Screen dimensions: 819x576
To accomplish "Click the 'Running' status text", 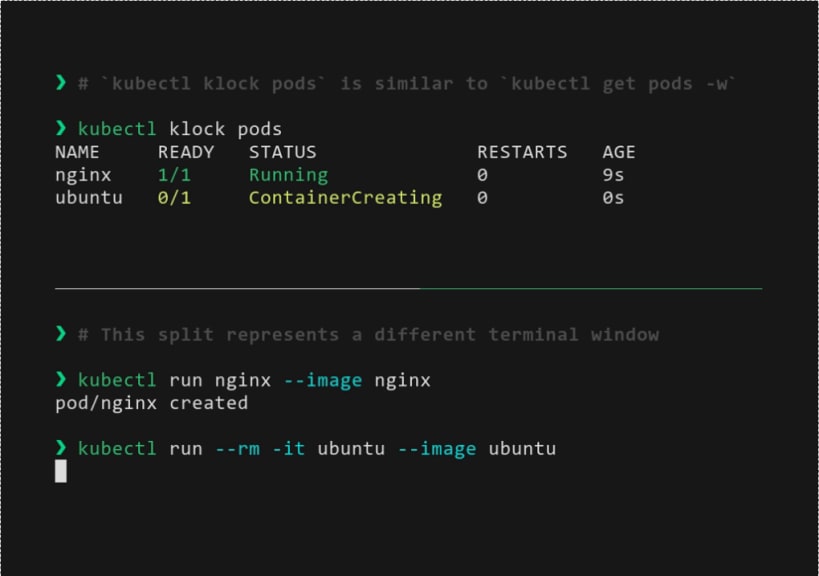I will pyautogui.click(x=288, y=175).
